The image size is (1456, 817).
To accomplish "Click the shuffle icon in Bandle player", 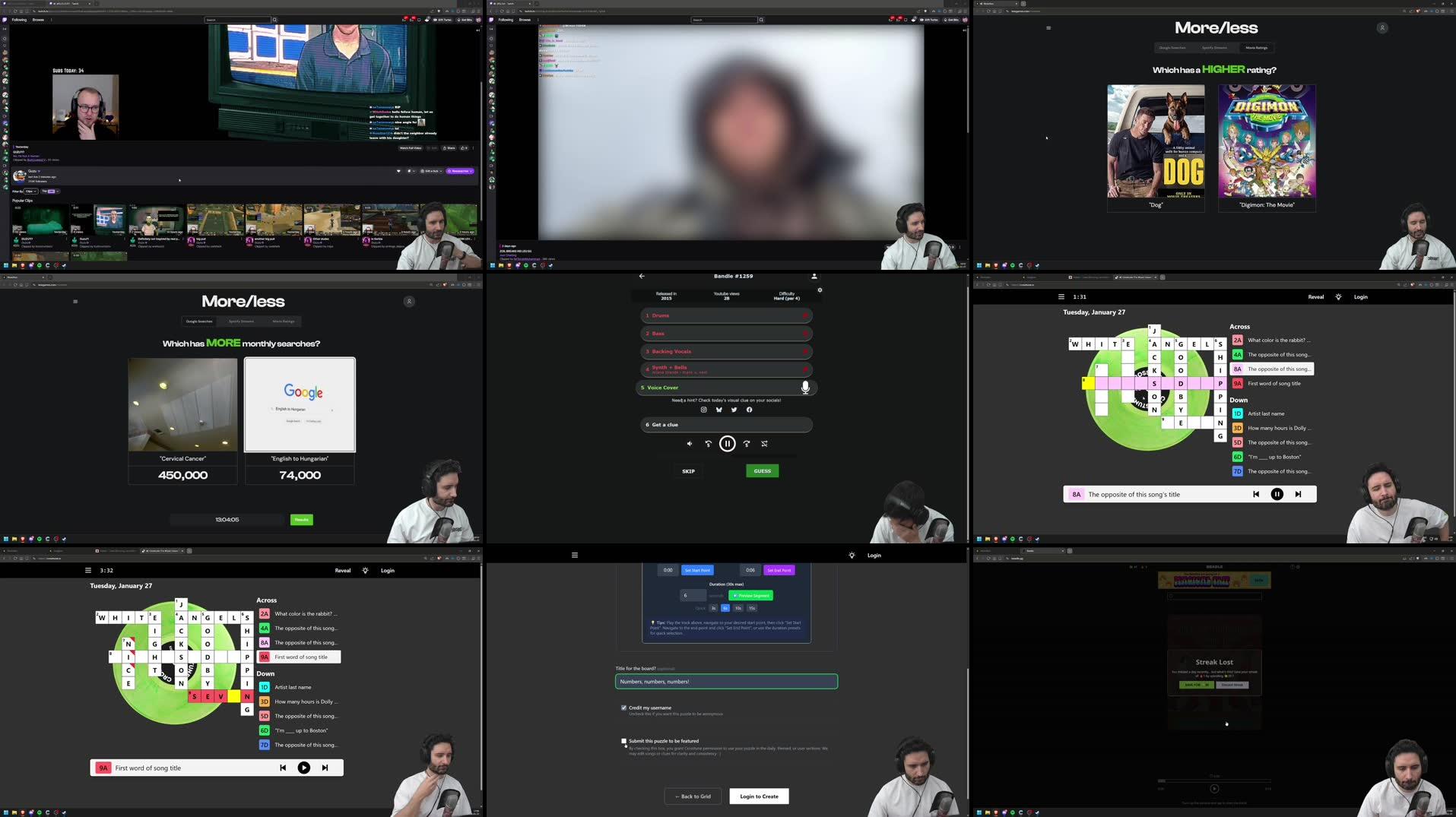I will pyautogui.click(x=764, y=443).
